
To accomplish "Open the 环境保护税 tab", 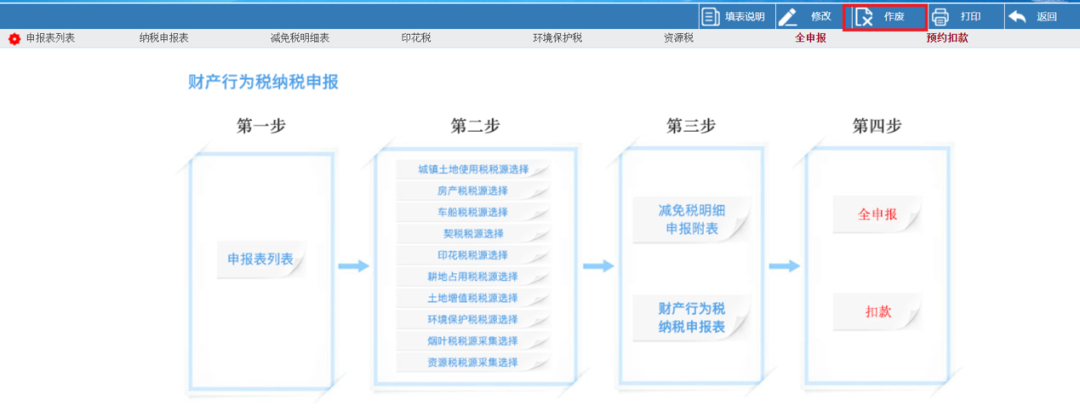I will tap(557, 39).
